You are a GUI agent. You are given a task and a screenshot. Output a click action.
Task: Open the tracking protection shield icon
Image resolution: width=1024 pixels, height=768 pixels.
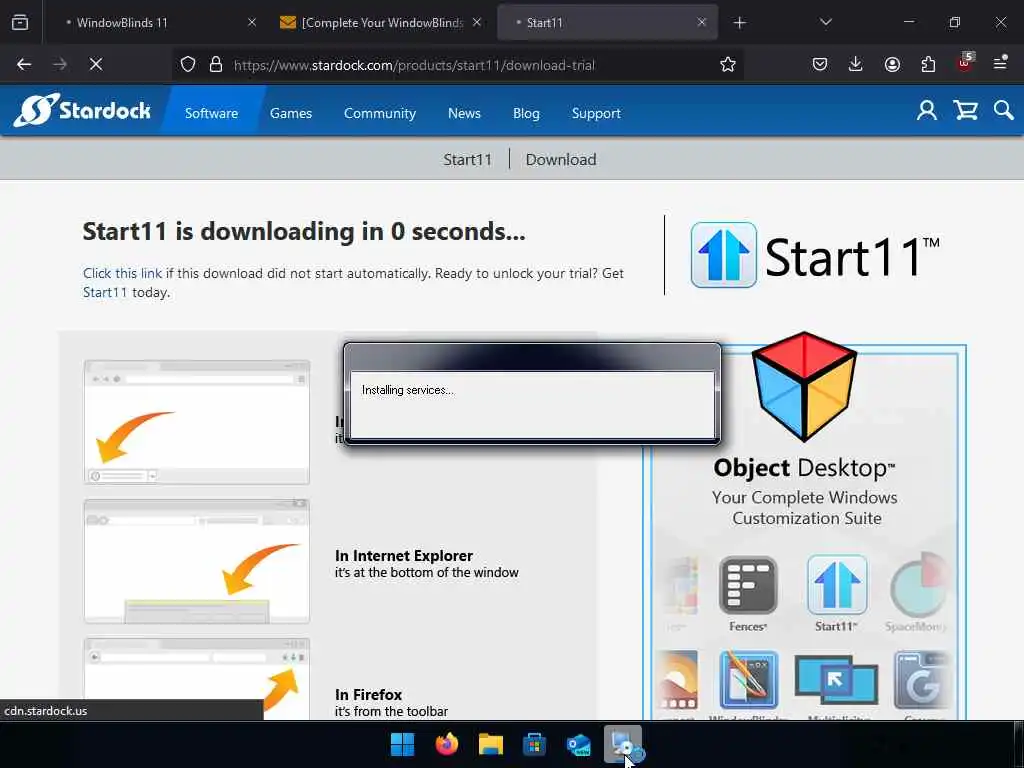tap(188, 64)
